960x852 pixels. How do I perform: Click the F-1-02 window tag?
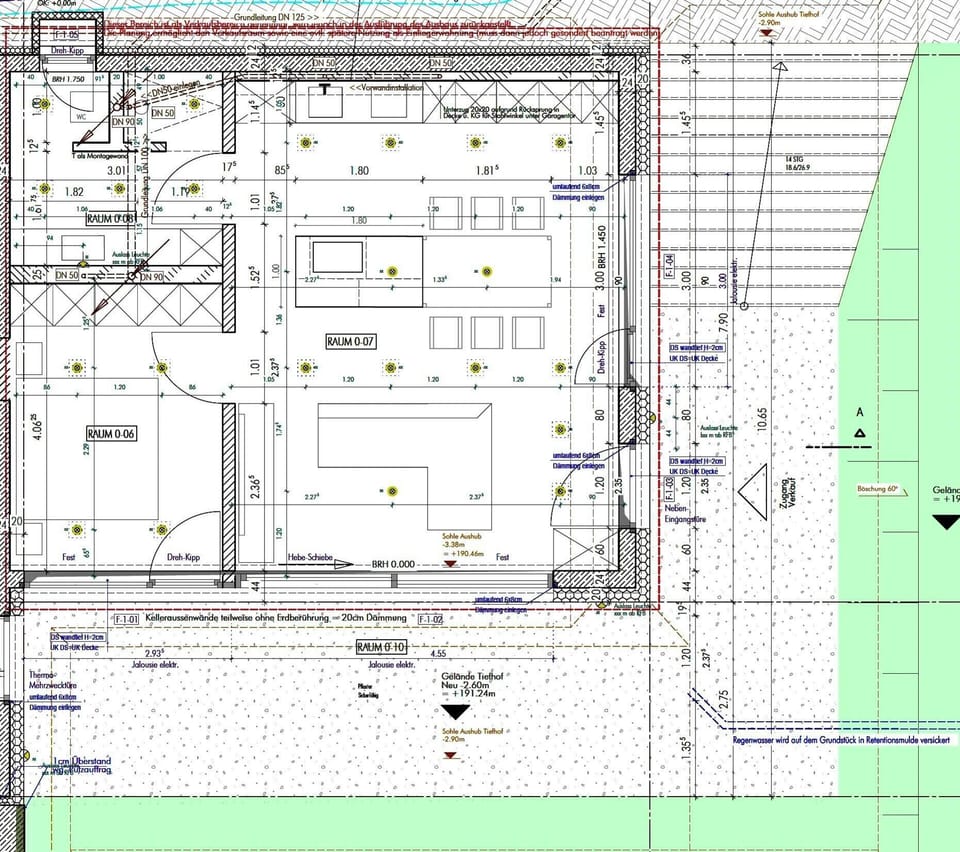coord(430,619)
